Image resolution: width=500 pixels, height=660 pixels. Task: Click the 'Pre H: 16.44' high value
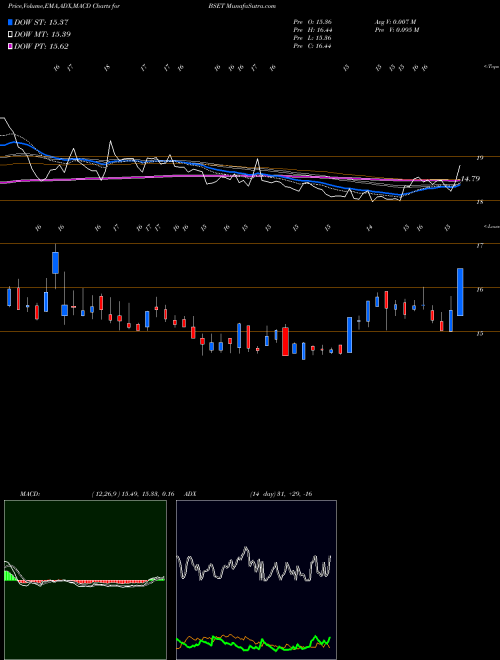[x=313, y=30]
